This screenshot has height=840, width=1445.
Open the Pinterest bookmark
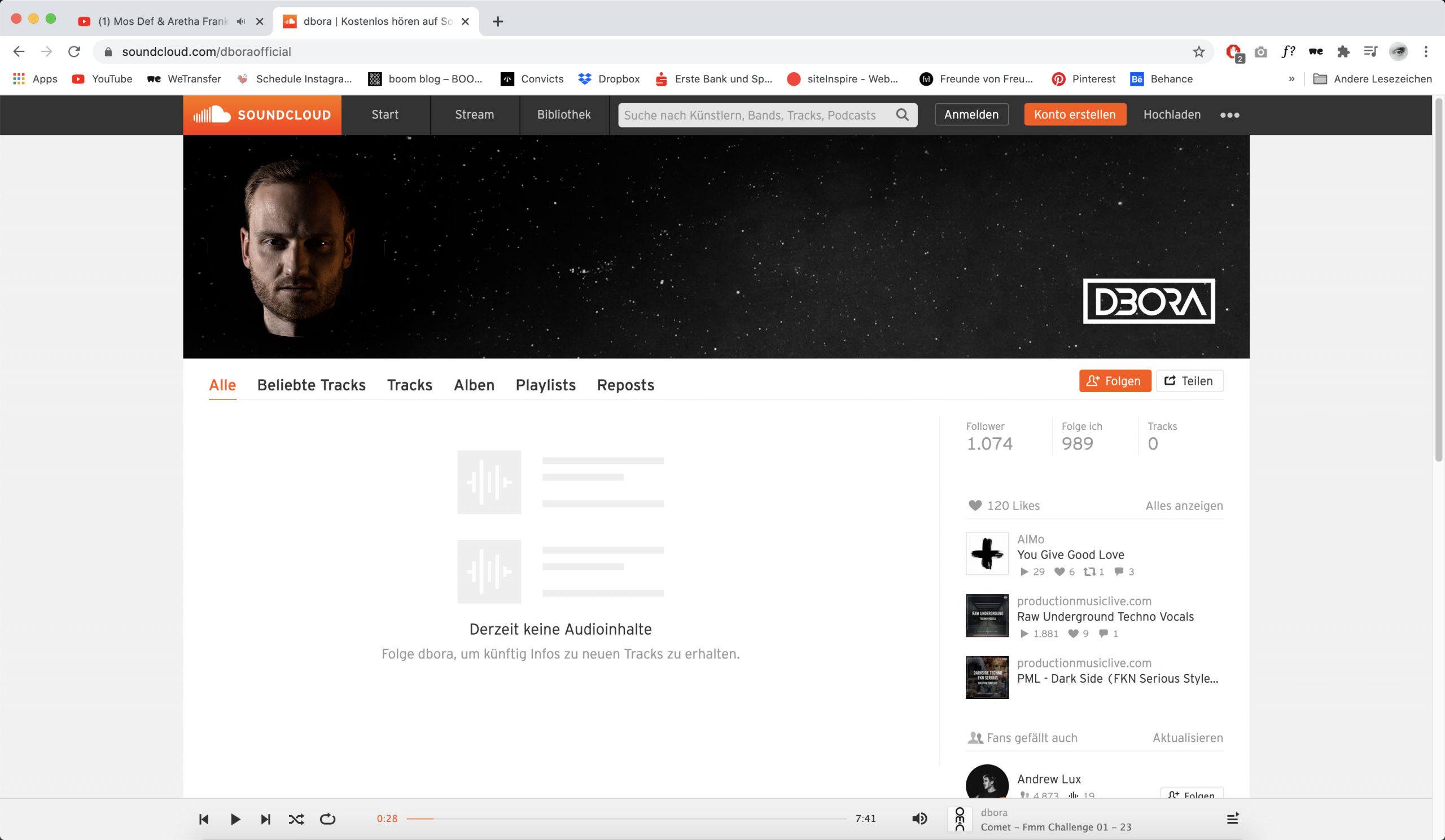(x=1084, y=79)
